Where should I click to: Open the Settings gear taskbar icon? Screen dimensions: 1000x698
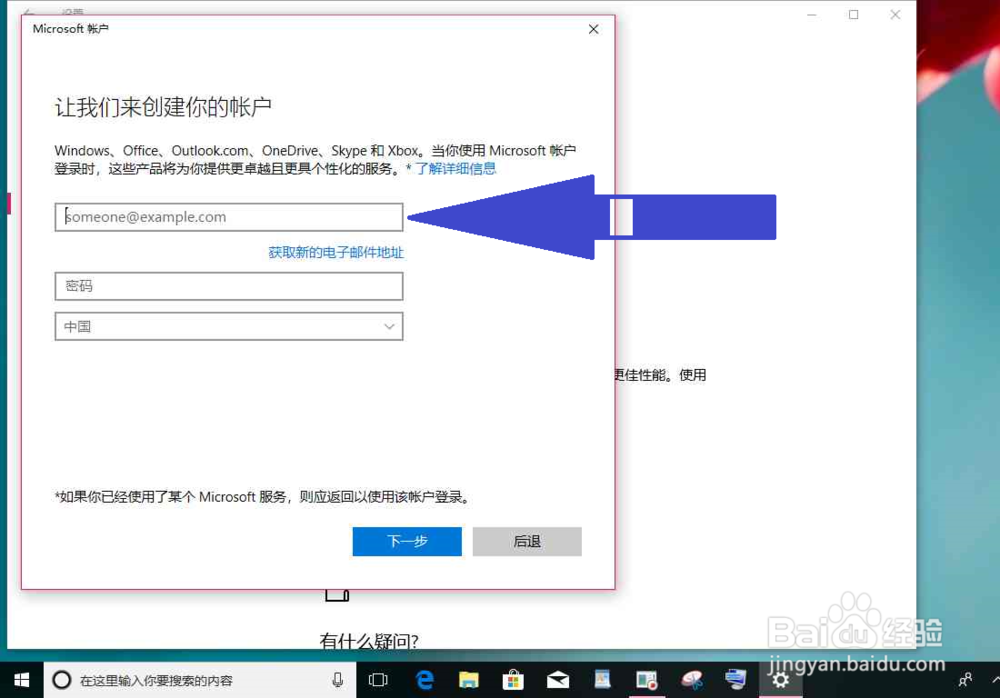(780, 680)
